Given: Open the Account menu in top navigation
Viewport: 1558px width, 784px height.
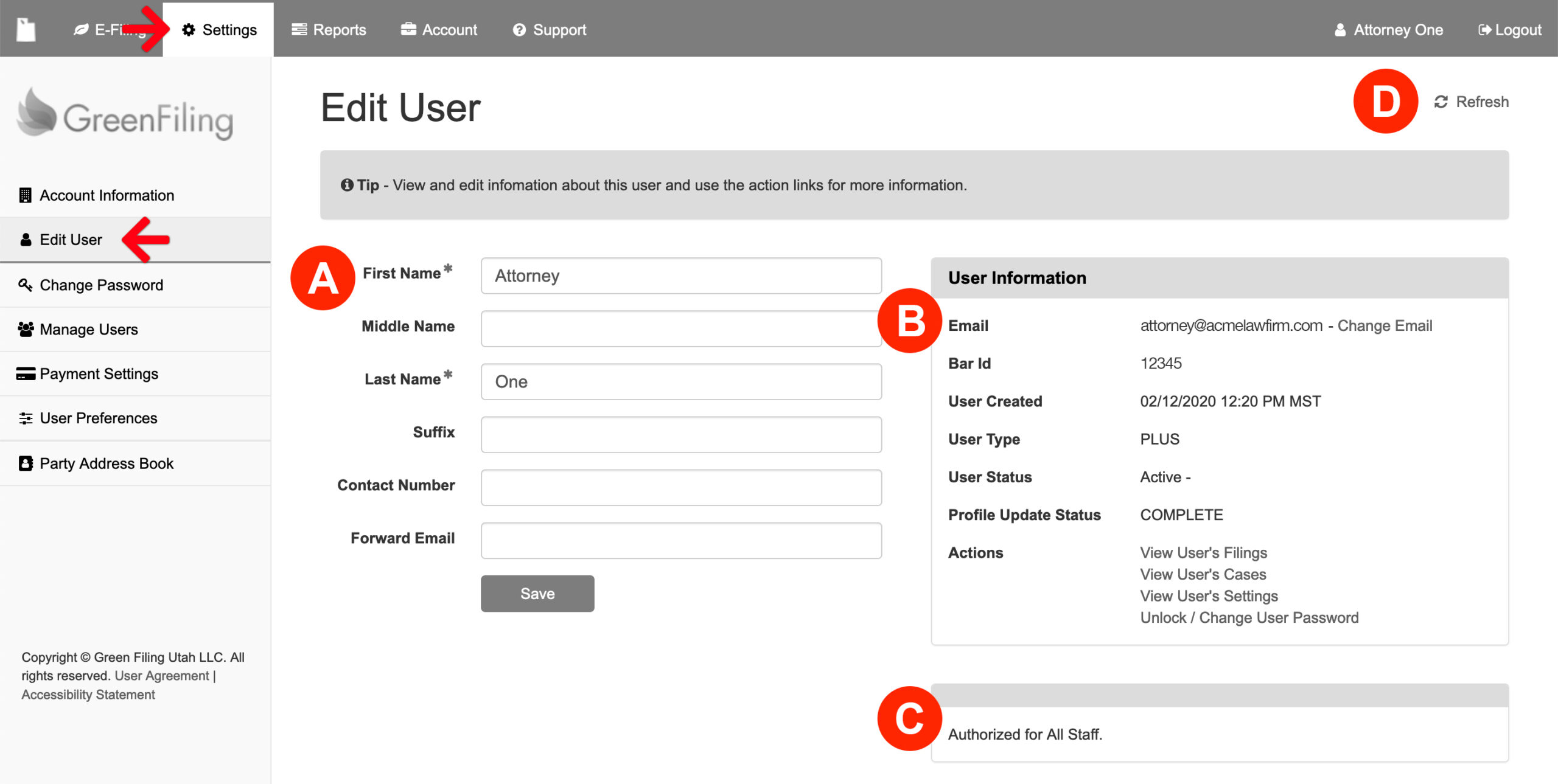Looking at the screenshot, I should (x=439, y=30).
